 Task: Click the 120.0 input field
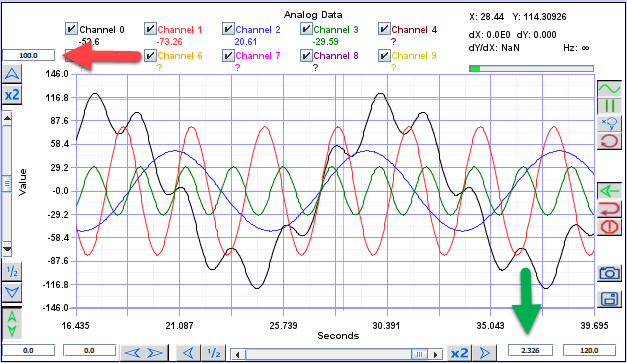tap(589, 350)
